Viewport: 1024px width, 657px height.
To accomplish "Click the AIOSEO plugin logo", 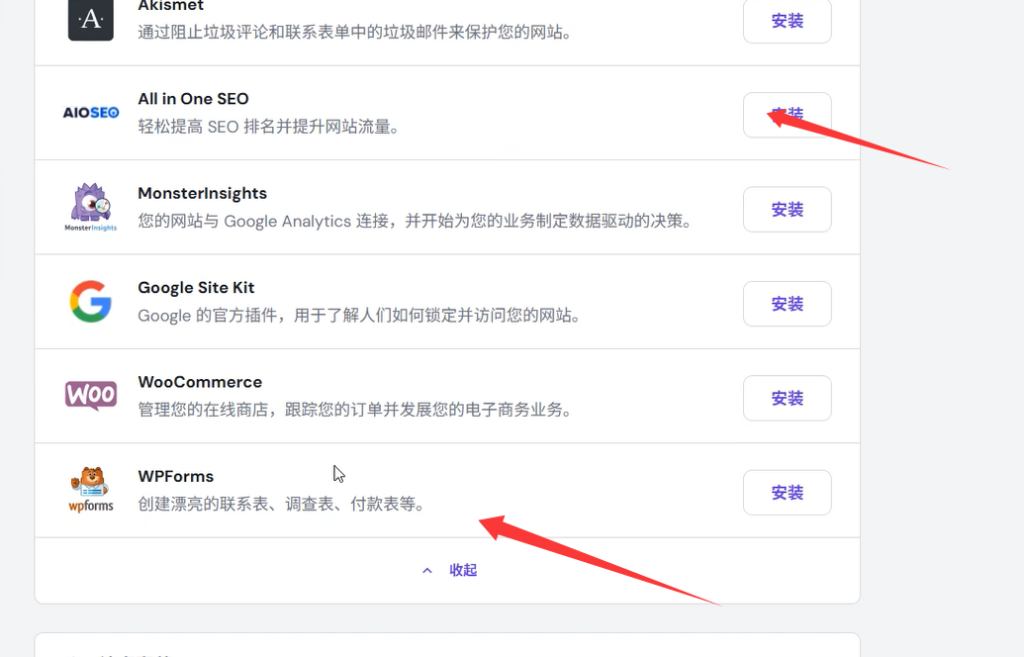I will (x=91, y=113).
